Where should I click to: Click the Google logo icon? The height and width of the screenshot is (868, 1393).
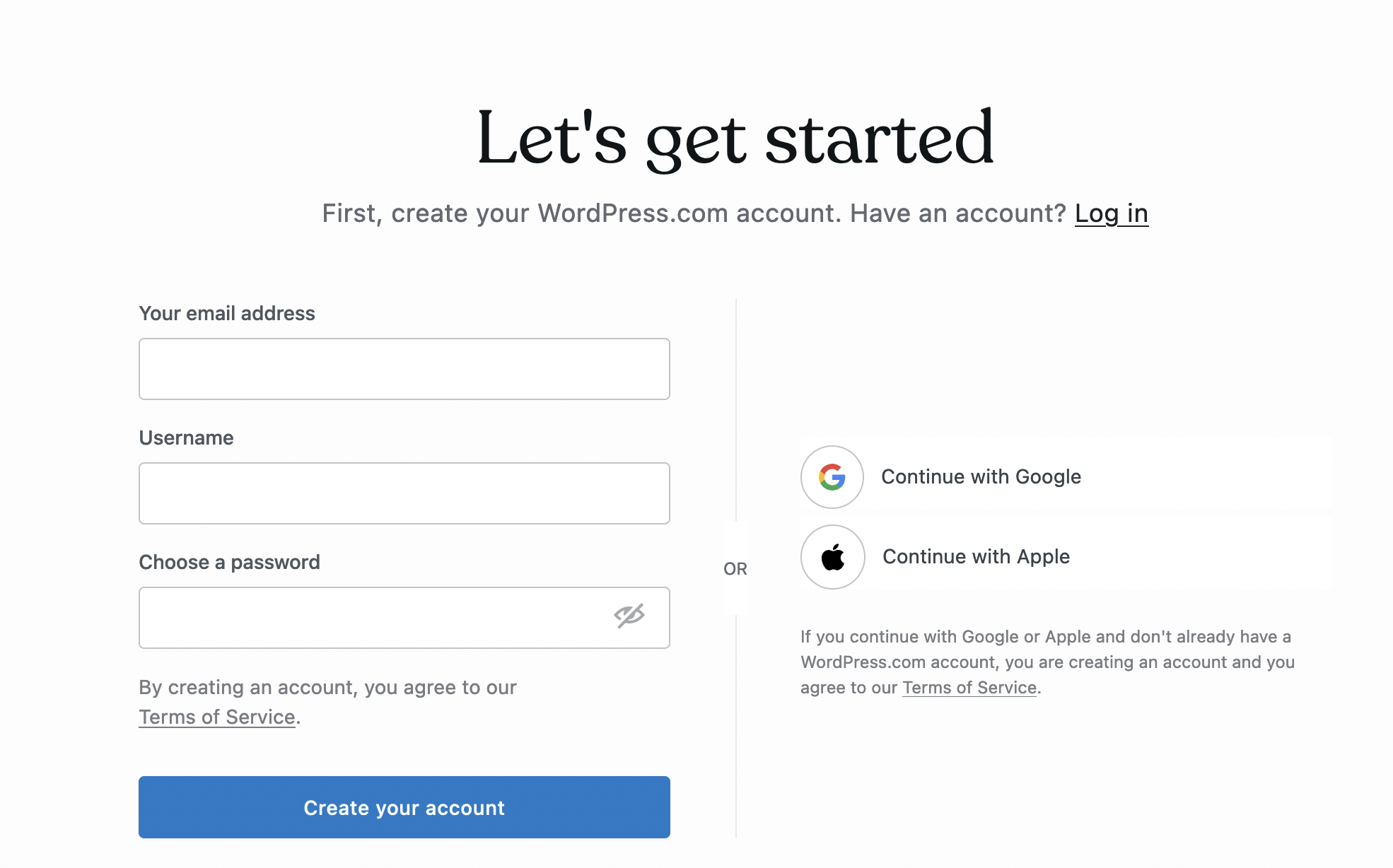coord(832,477)
